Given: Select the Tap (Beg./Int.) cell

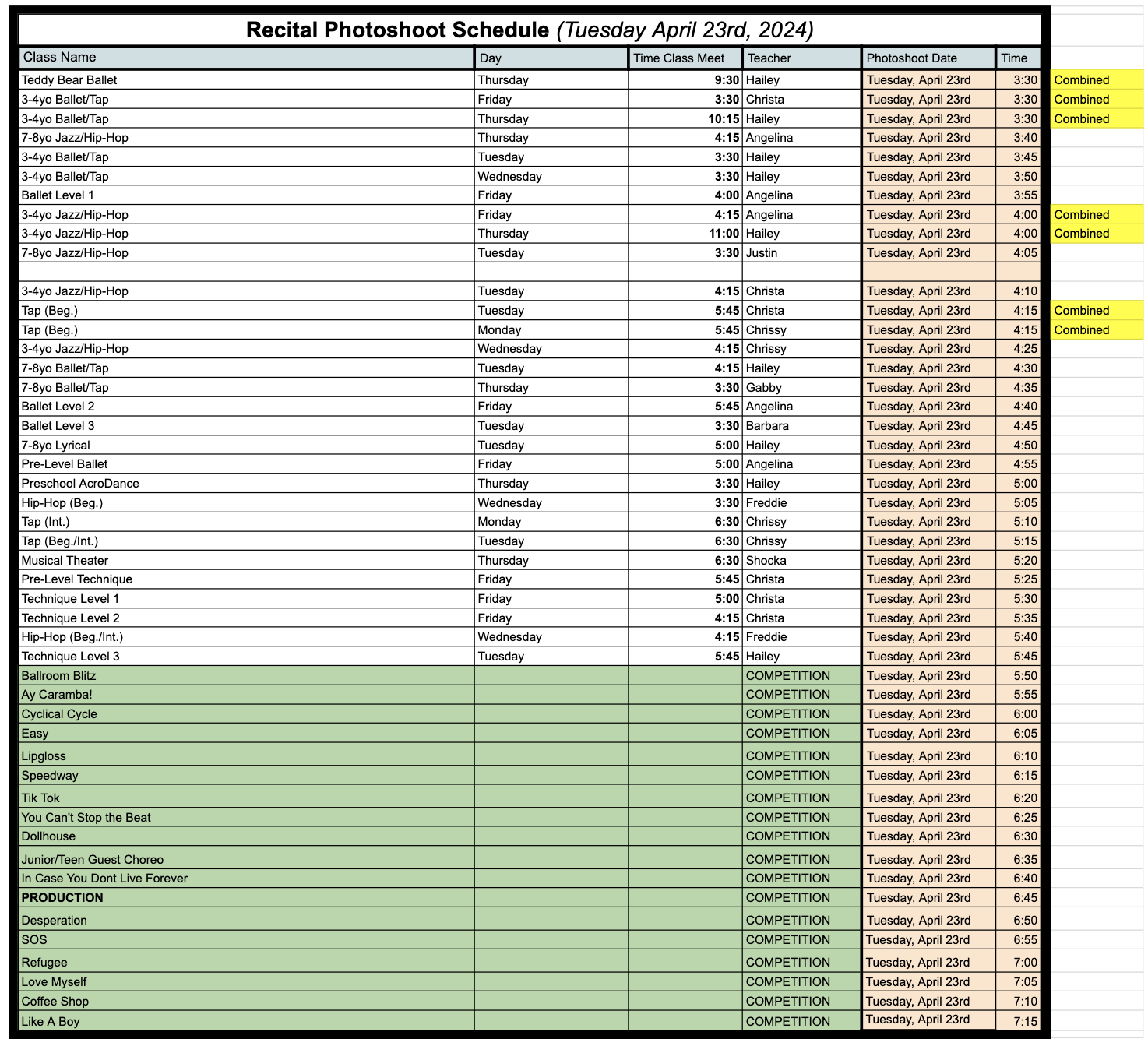Looking at the screenshot, I should 247,541.
